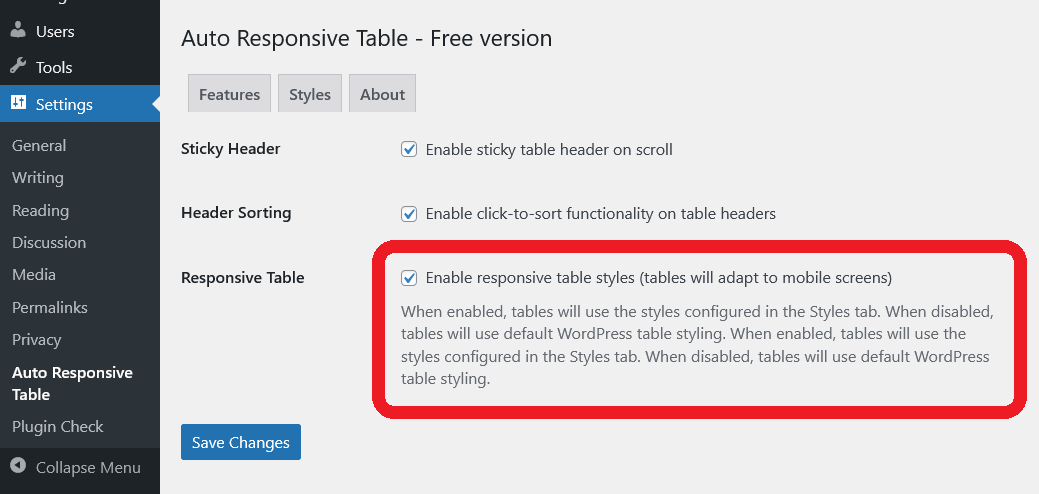Image resolution: width=1039 pixels, height=494 pixels.
Task: Uncheck Enable responsive table styles
Action: point(409,278)
